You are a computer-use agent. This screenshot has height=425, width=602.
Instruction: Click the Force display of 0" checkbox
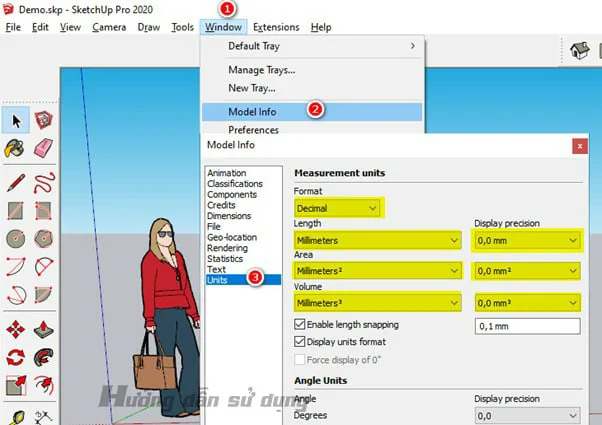299,360
